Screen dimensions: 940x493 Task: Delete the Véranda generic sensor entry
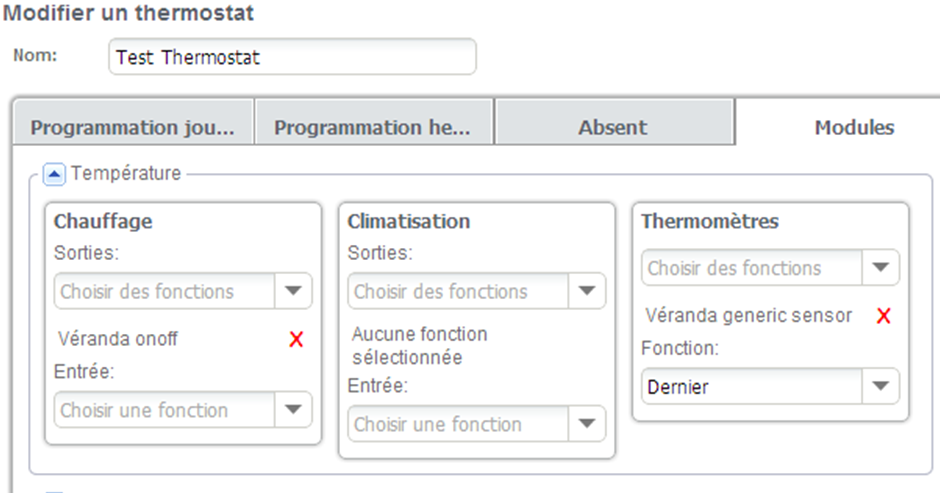pos(883,316)
